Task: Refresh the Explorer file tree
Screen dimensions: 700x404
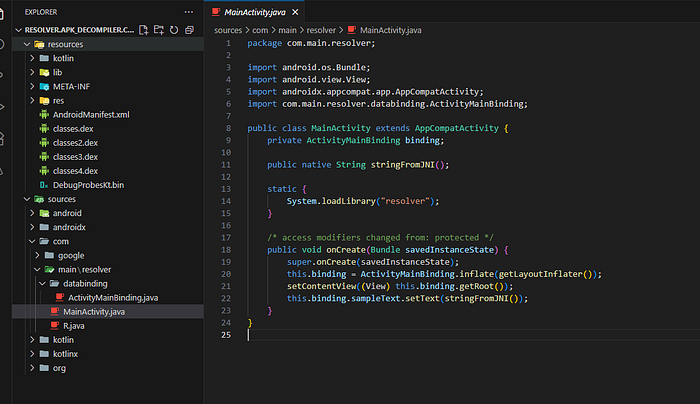Action: (174, 30)
